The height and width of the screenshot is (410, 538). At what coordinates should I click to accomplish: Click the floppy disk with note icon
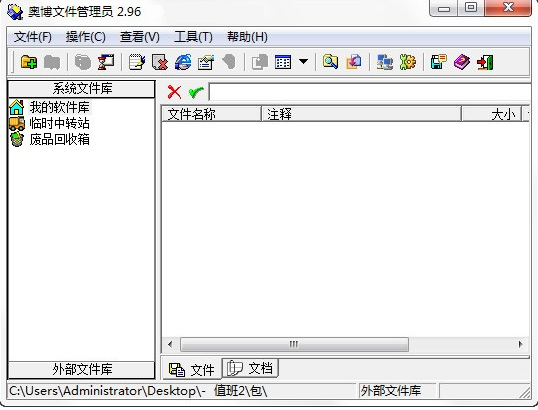[x=438, y=62]
